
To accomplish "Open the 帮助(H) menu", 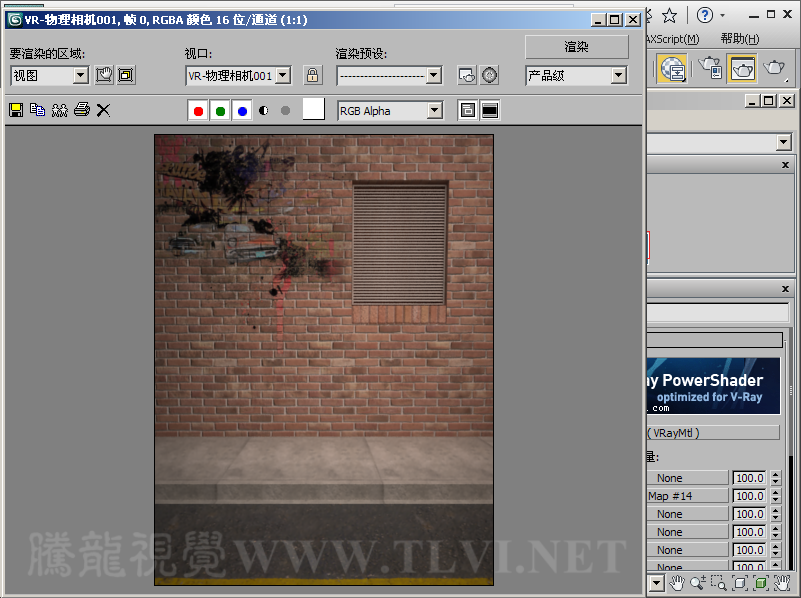I will (x=739, y=39).
